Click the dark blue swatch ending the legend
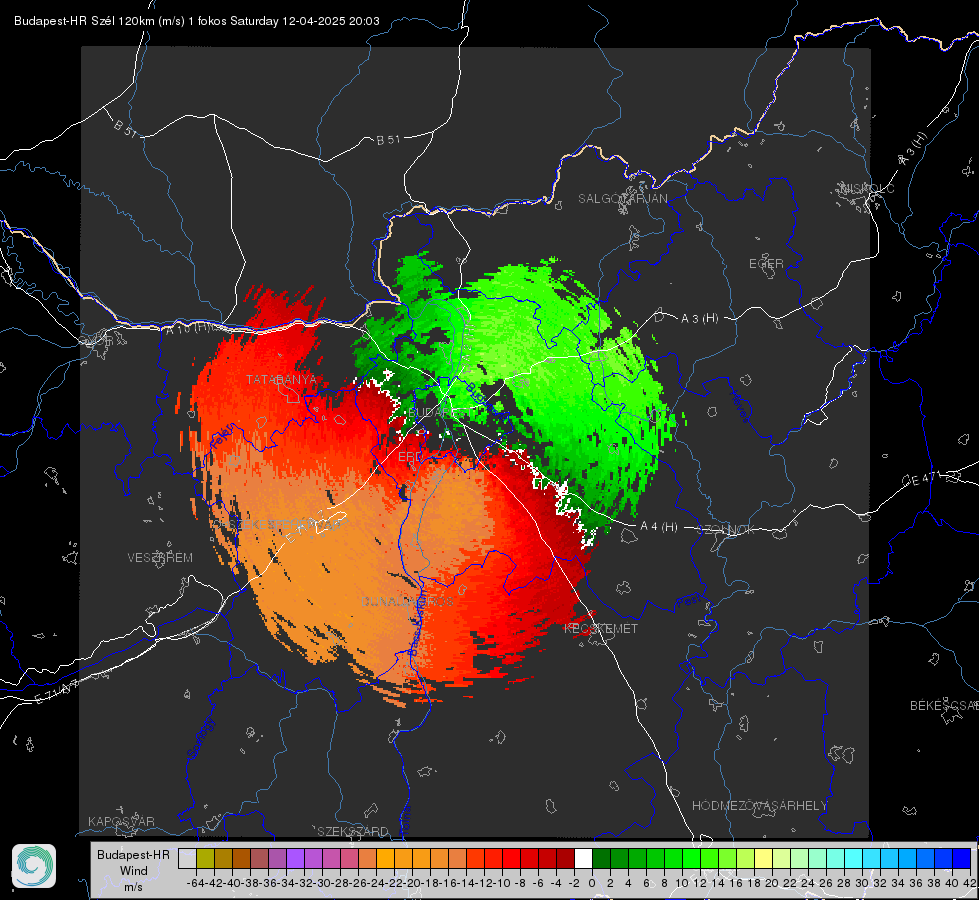The width and height of the screenshot is (979, 900). coord(962,859)
